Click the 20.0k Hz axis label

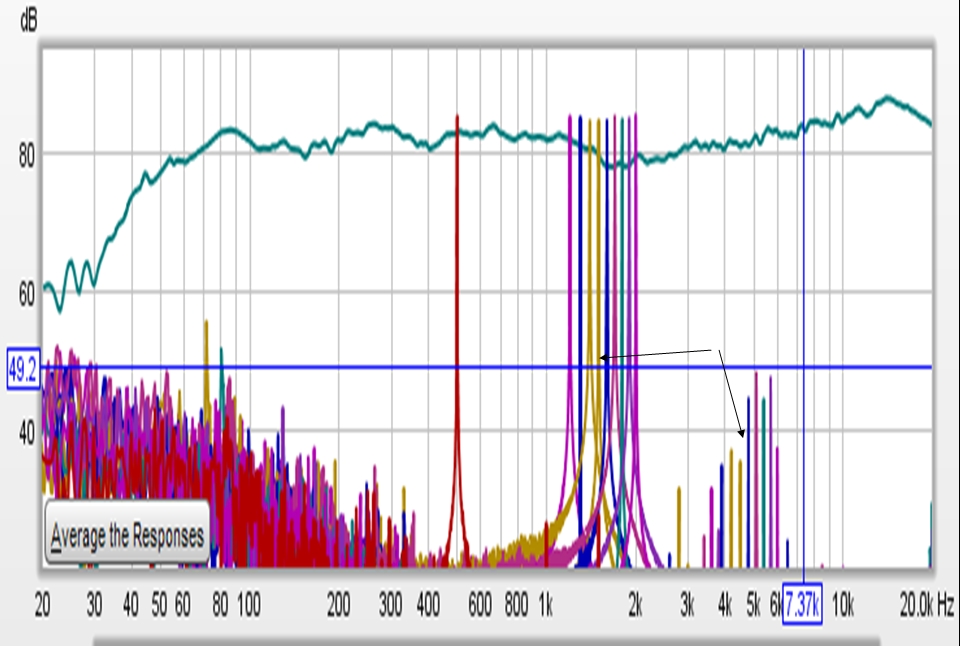[x=926, y=605]
